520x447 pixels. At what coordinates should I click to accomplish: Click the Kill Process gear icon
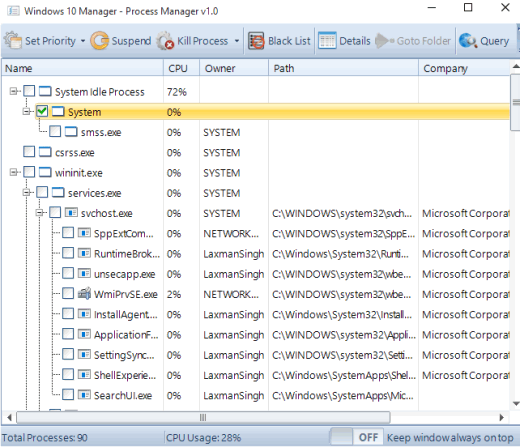click(165, 41)
